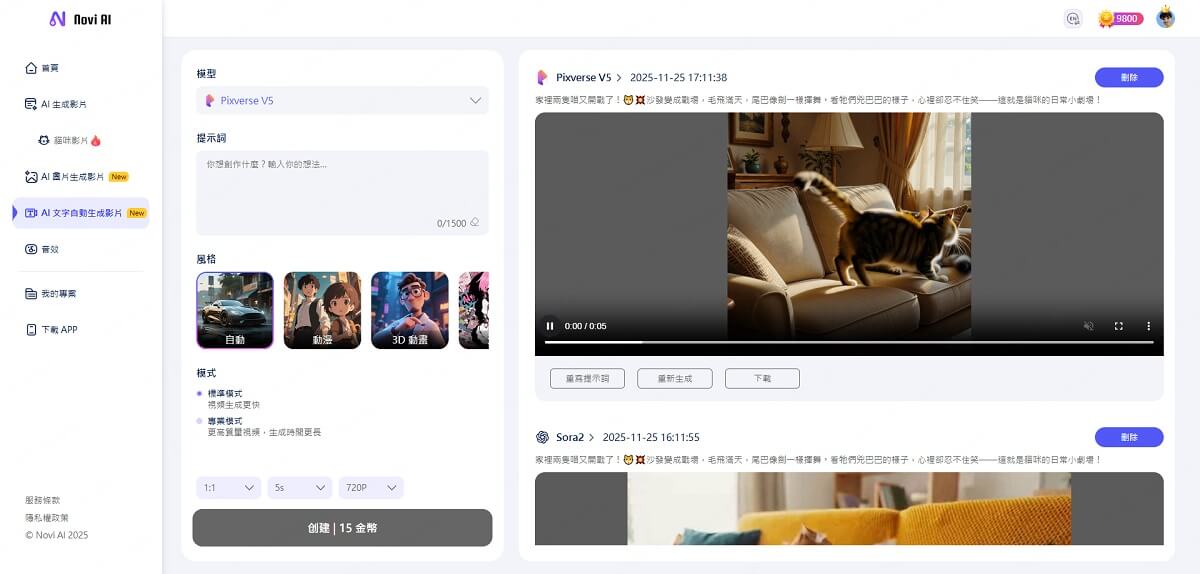
Task: Click the 我的專案 folder icon
Action: 31,294
